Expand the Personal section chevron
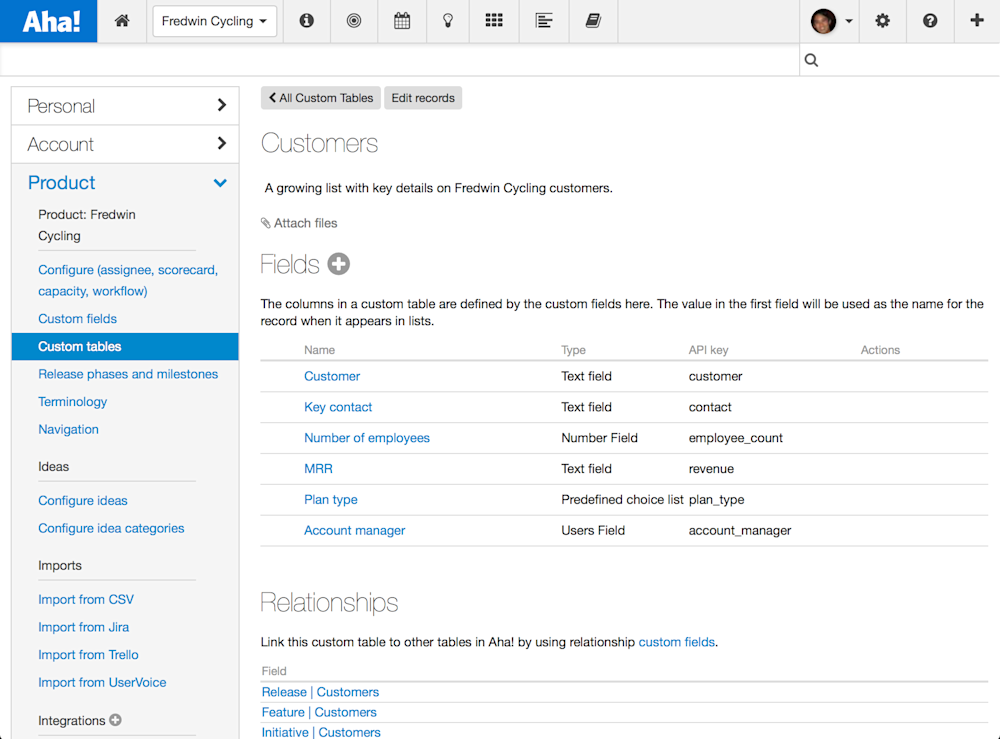This screenshot has height=739, width=1000. tap(222, 105)
